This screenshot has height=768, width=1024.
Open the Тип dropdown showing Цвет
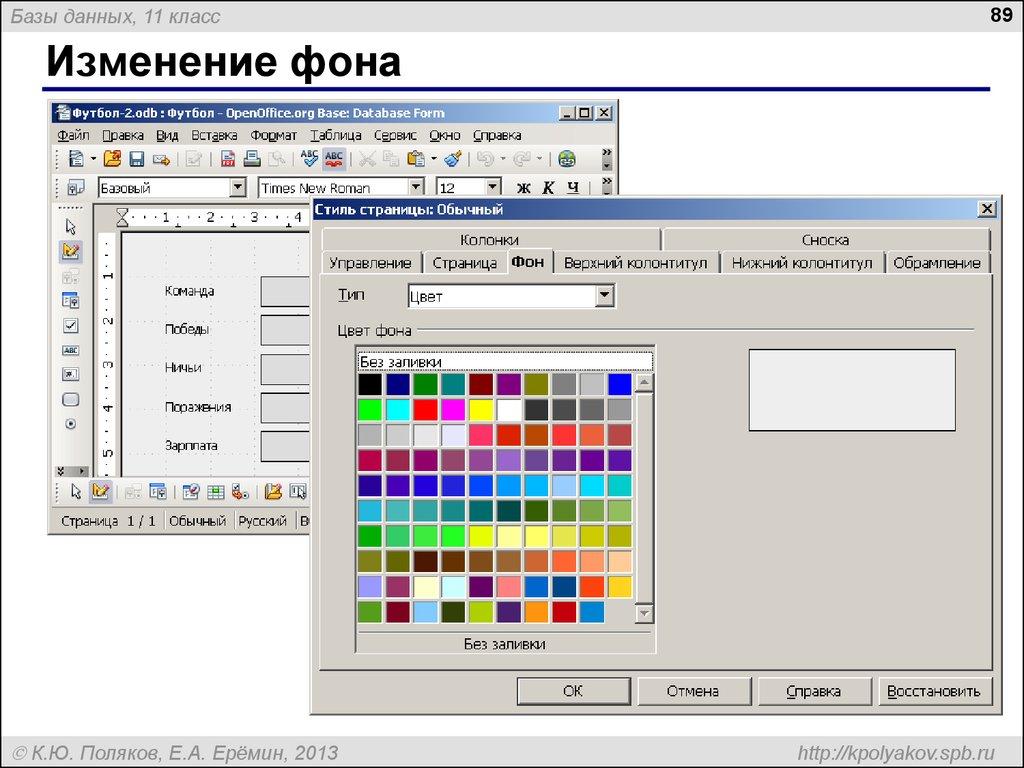pyautogui.click(x=607, y=295)
